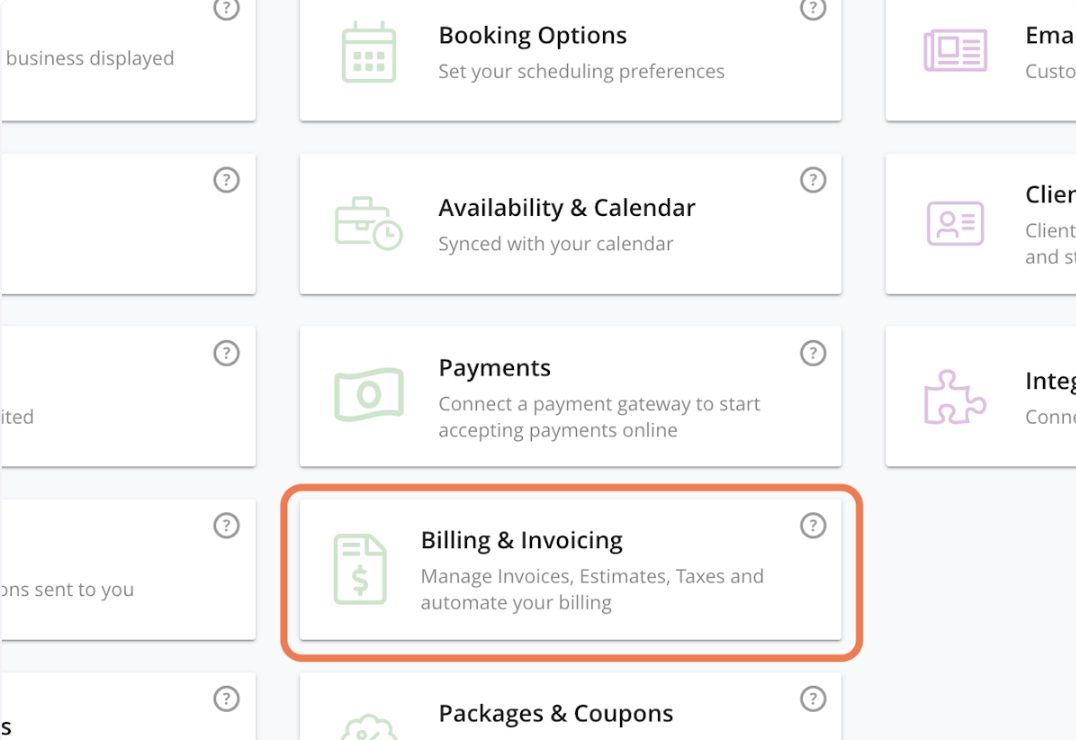
Task: Select the Payments heading
Action: point(494,368)
